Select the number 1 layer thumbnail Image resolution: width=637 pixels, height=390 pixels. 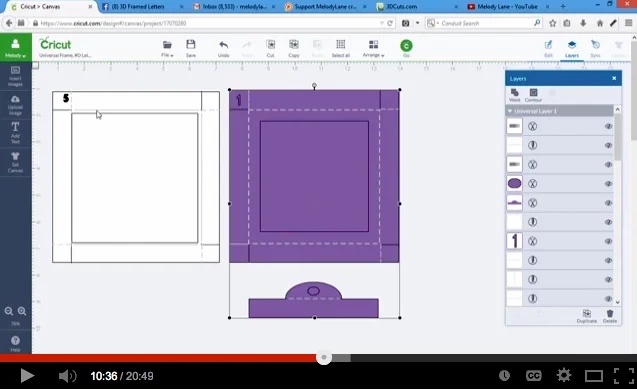[514, 241]
